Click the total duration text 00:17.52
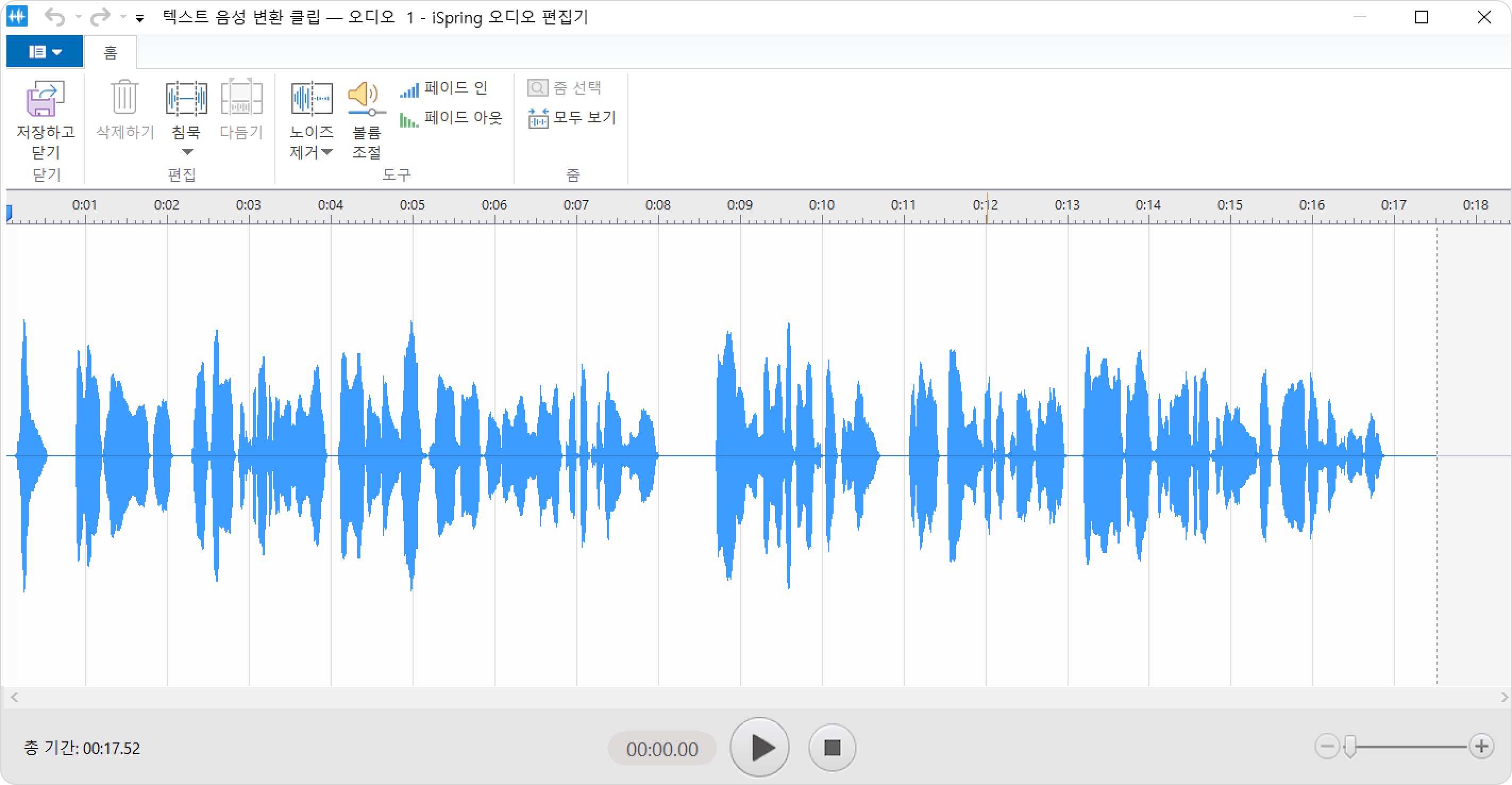Screen dimensions: 1512x785 tap(112, 748)
